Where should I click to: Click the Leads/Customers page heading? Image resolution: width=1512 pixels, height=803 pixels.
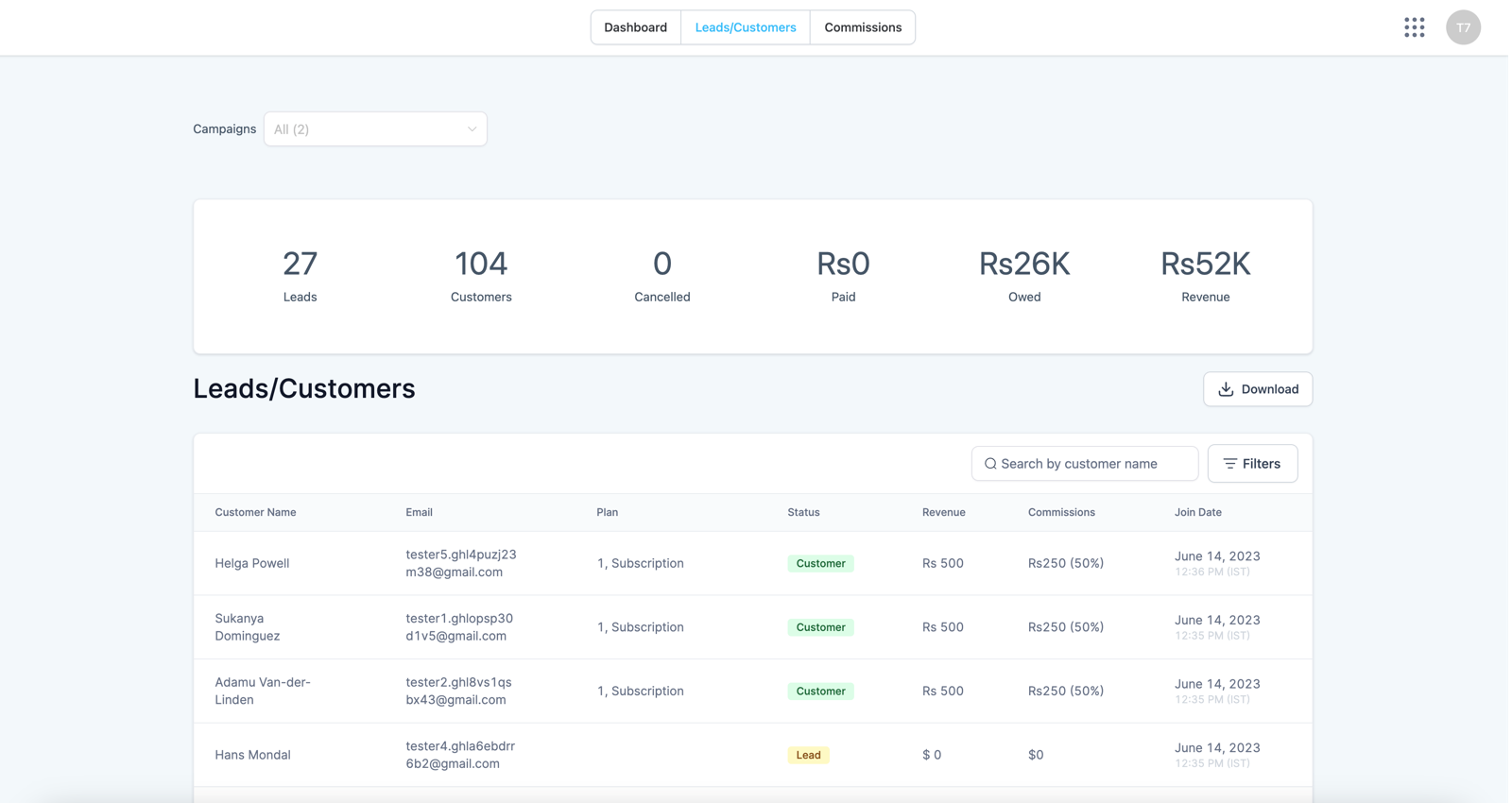click(304, 388)
